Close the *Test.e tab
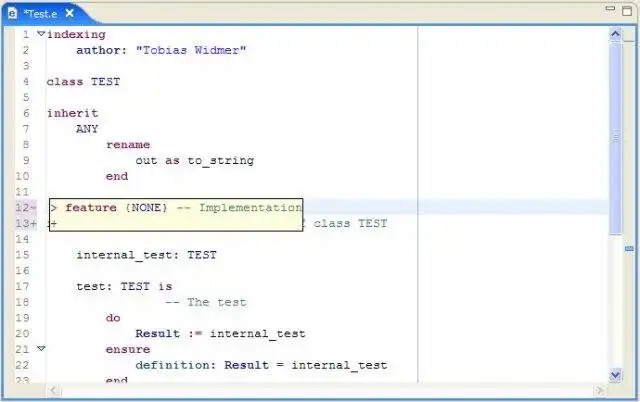This screenshot has width=640, height=402. 70,13
